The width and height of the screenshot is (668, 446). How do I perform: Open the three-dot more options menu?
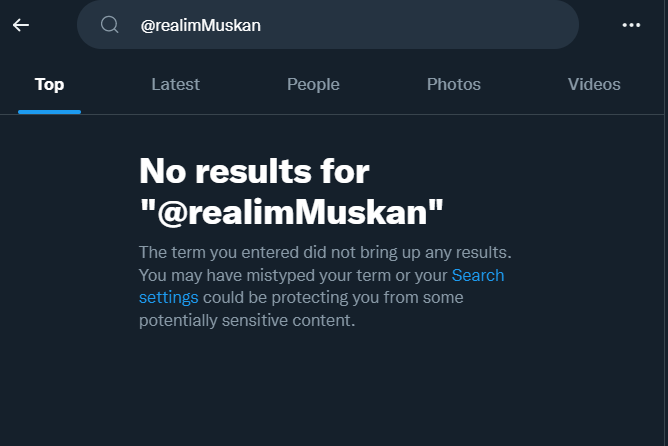coord(631,25)
